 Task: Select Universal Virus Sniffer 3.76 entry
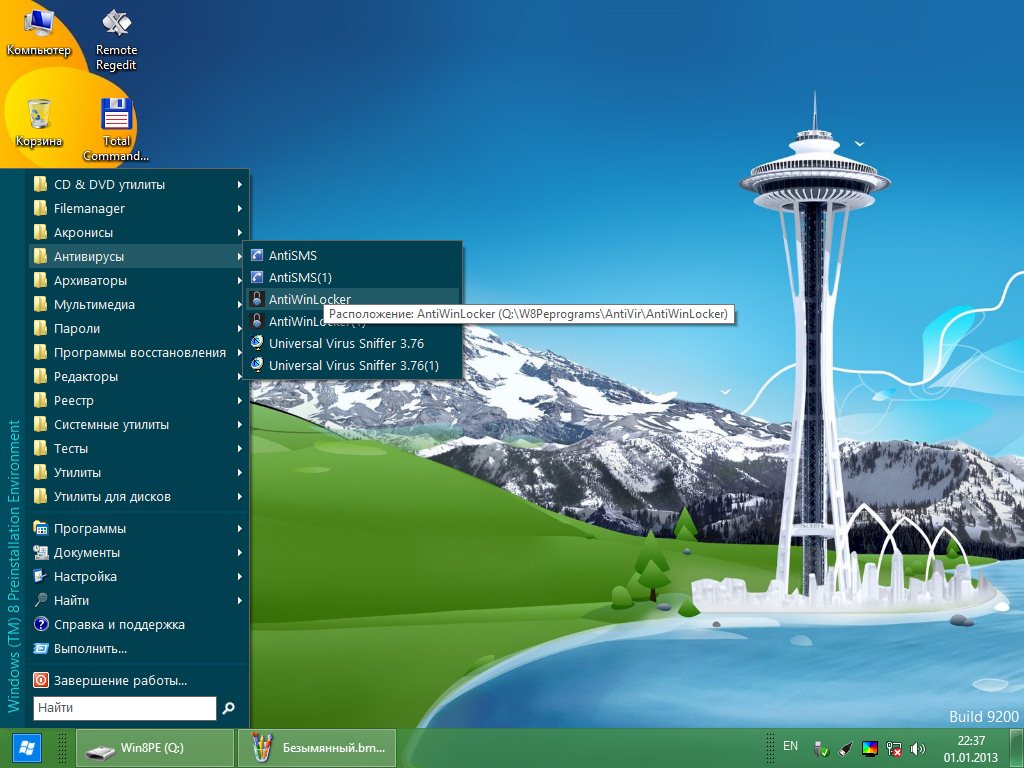click(345, 343)
